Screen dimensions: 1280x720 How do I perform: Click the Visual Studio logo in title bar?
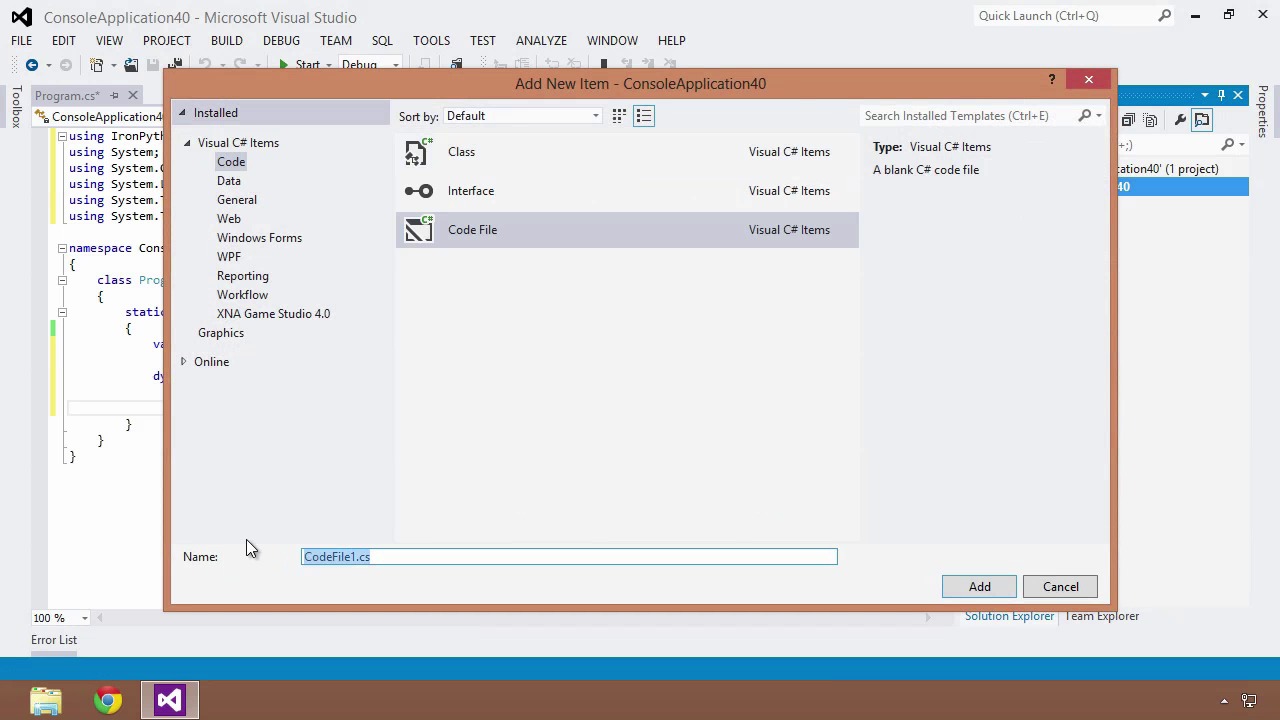(21, 17)
